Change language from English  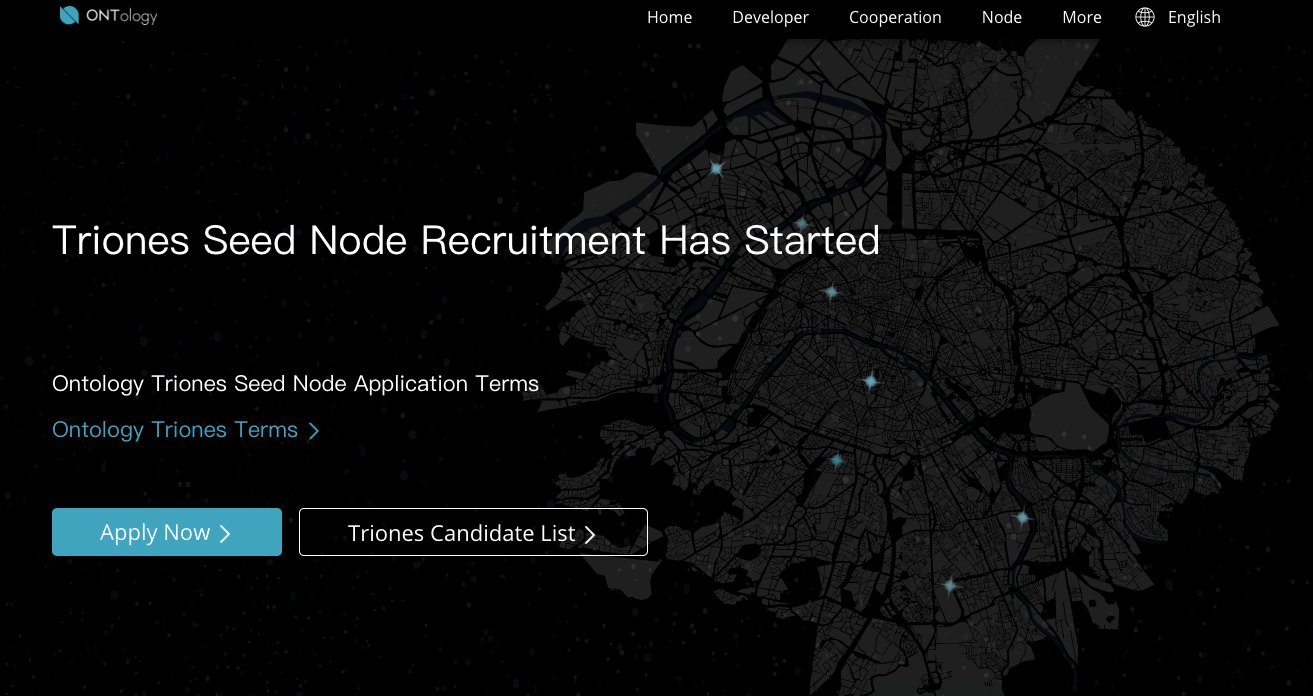click(x=1194, y=17)
